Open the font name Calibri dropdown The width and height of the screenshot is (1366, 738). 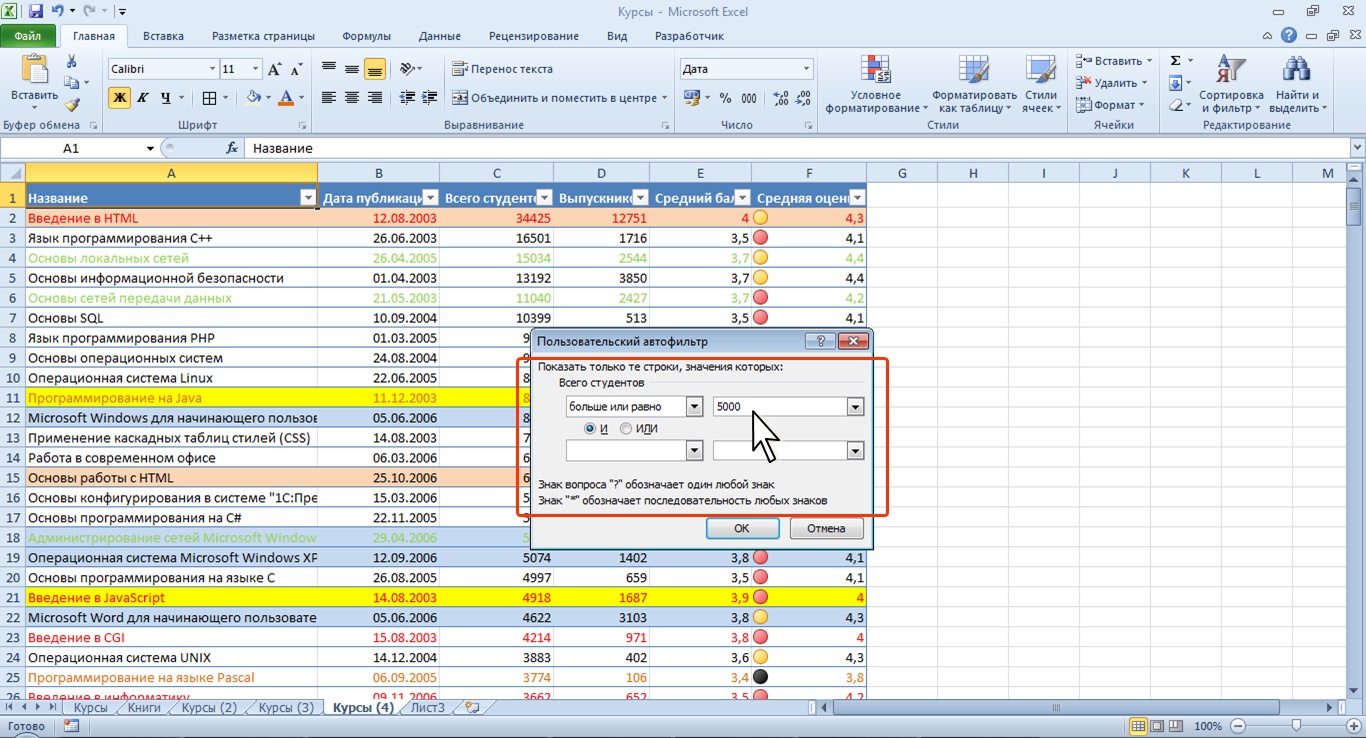coord(212,69)
